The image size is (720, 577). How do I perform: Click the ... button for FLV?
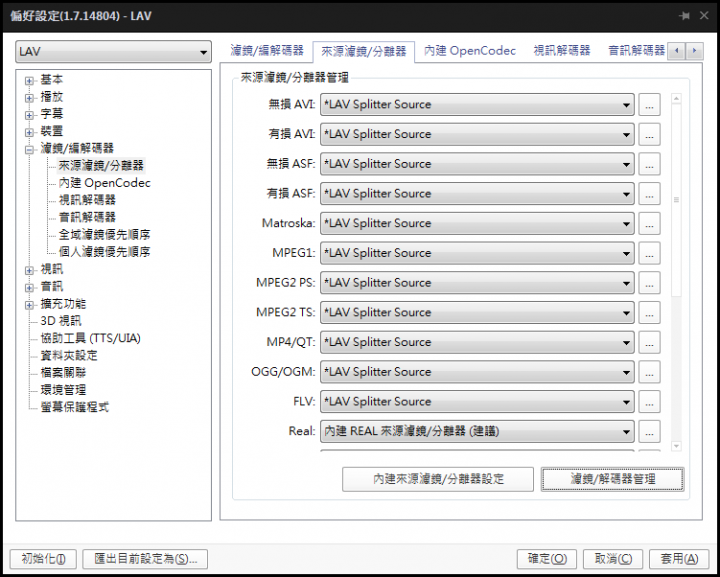[649, 402]
